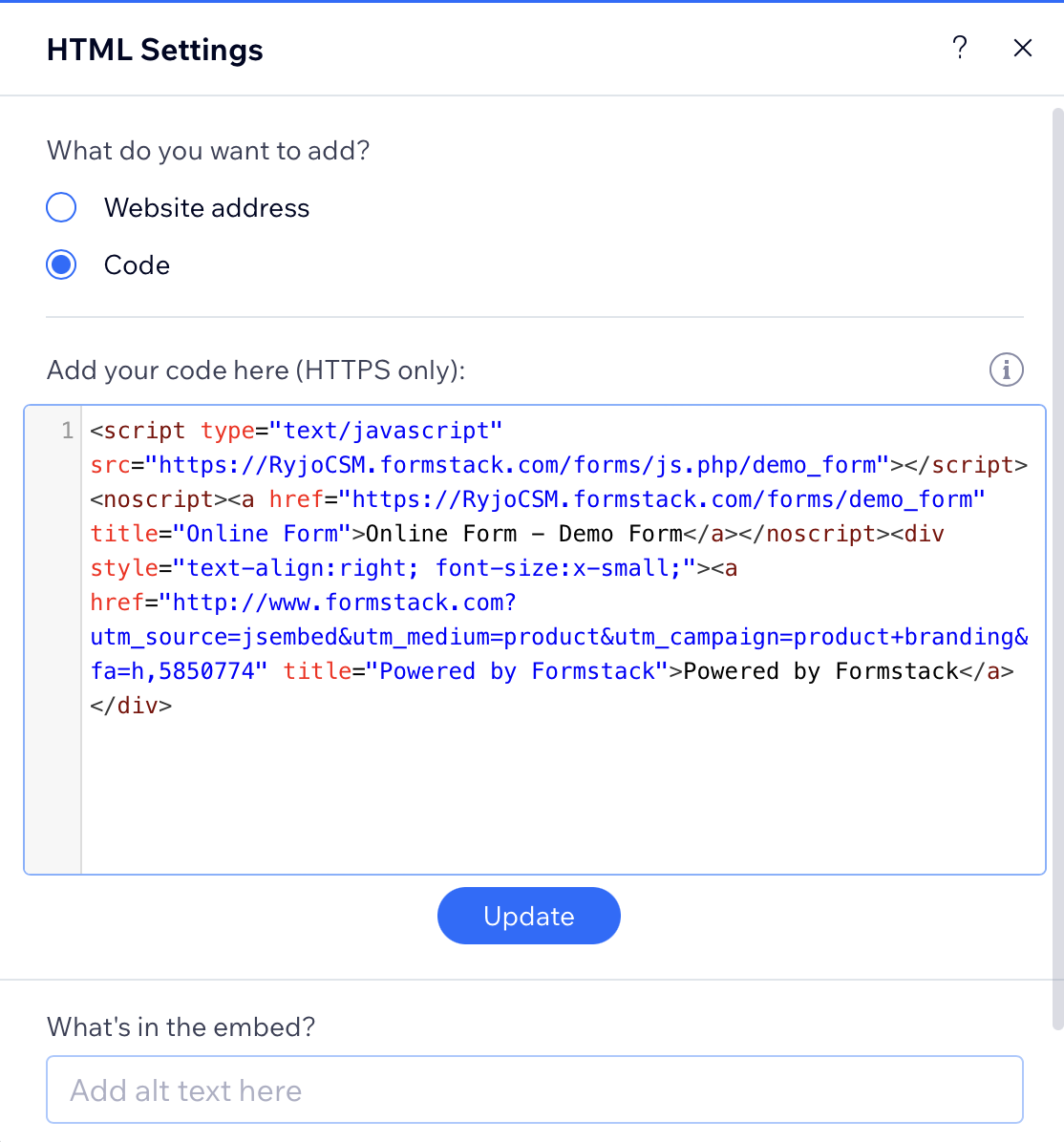Place cursor in empty area of code editor

564,793
